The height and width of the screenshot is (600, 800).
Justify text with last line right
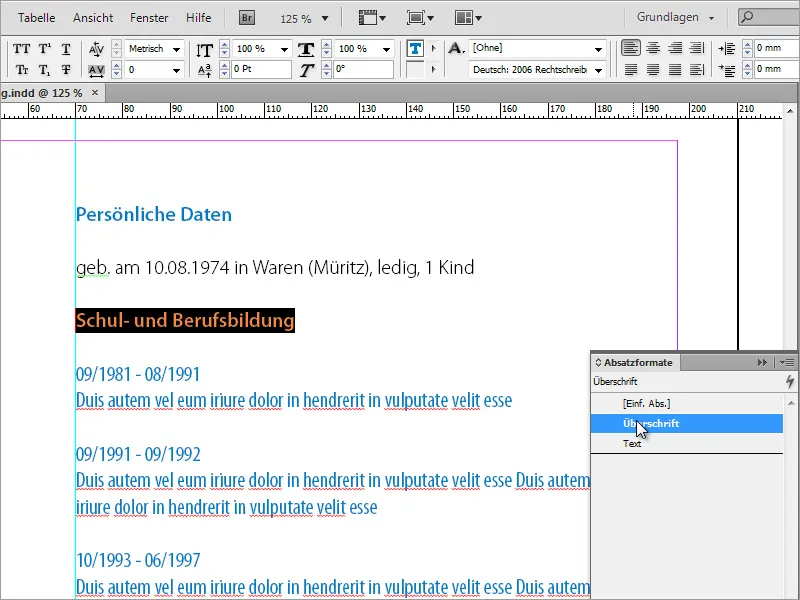675,69
